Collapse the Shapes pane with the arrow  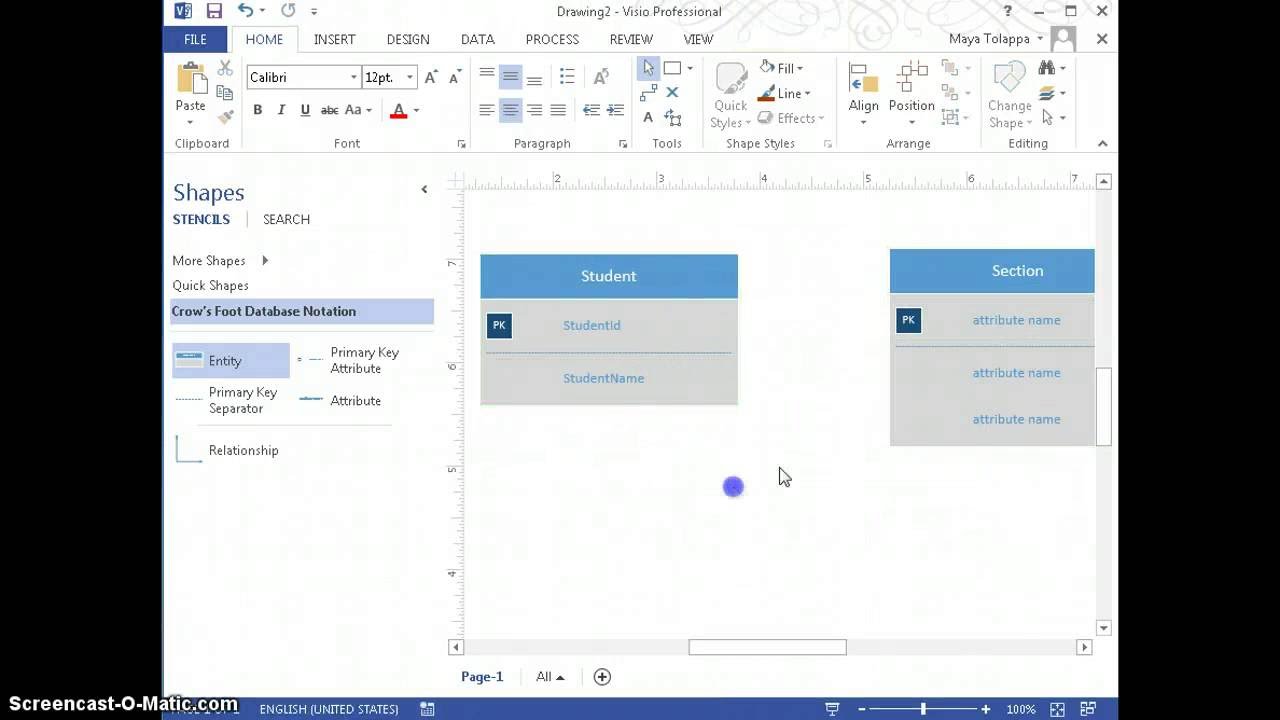click(x=424, y=189)
